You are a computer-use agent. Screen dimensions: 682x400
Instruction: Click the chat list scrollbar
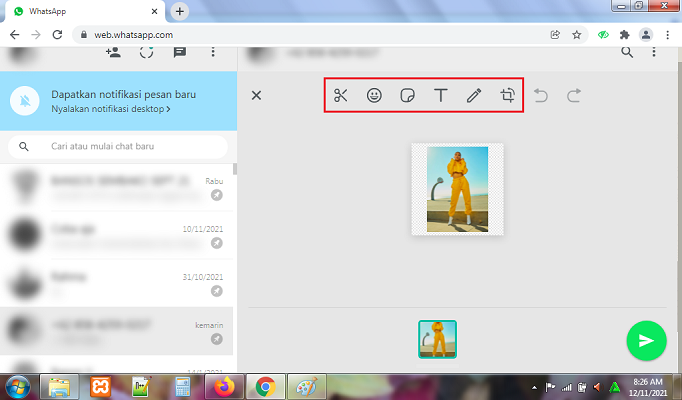click(x=235, y=169)
